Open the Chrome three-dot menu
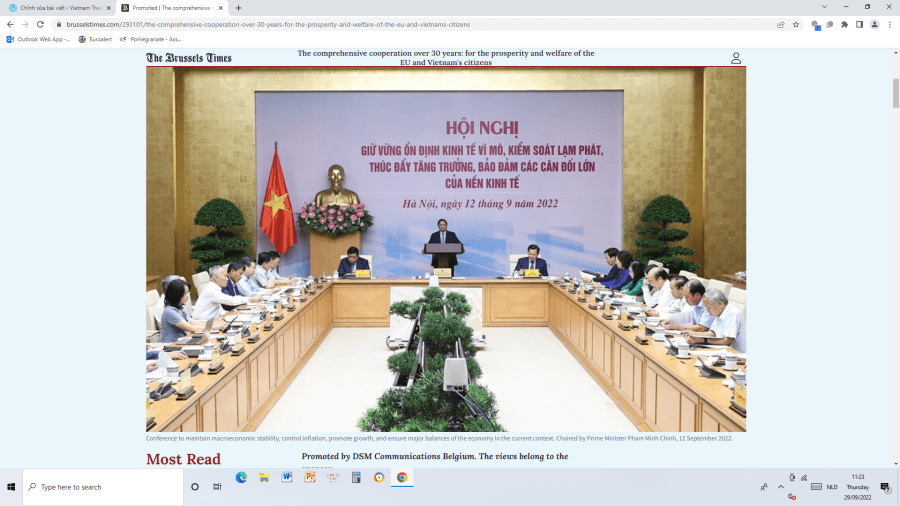Viewport: 900px width, 506px height. click(890, 24)
